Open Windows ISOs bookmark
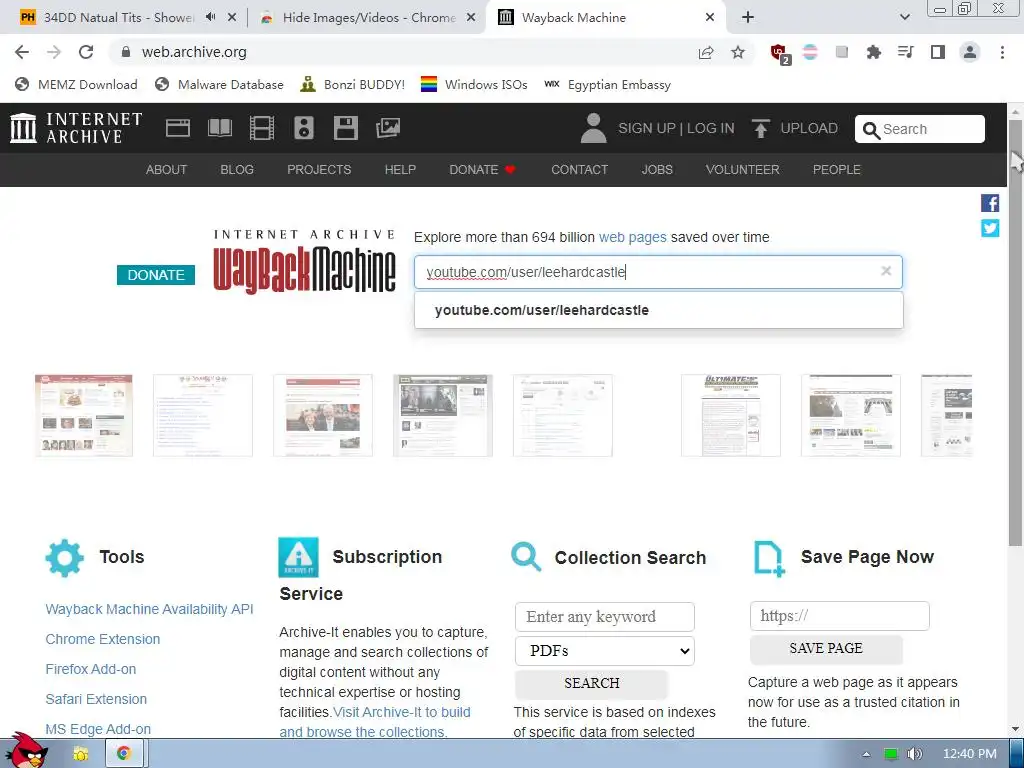Screen dimensions: 1024x768 point(474,84)
